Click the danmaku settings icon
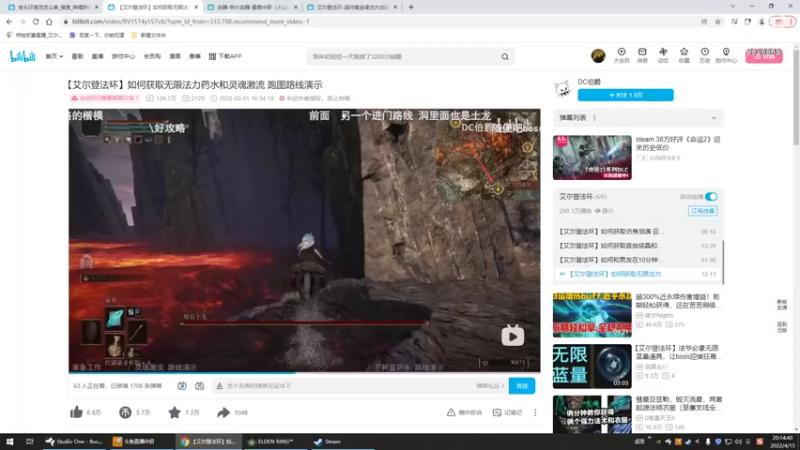This screenshot has width=800, height=450. point(199,386)
